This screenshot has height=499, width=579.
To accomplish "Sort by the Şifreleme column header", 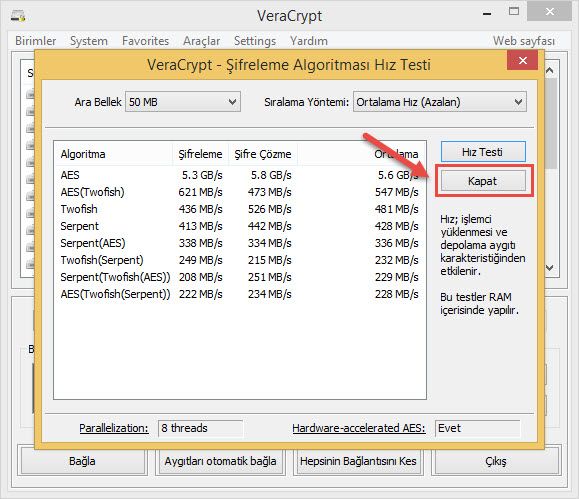I will 201,154.
